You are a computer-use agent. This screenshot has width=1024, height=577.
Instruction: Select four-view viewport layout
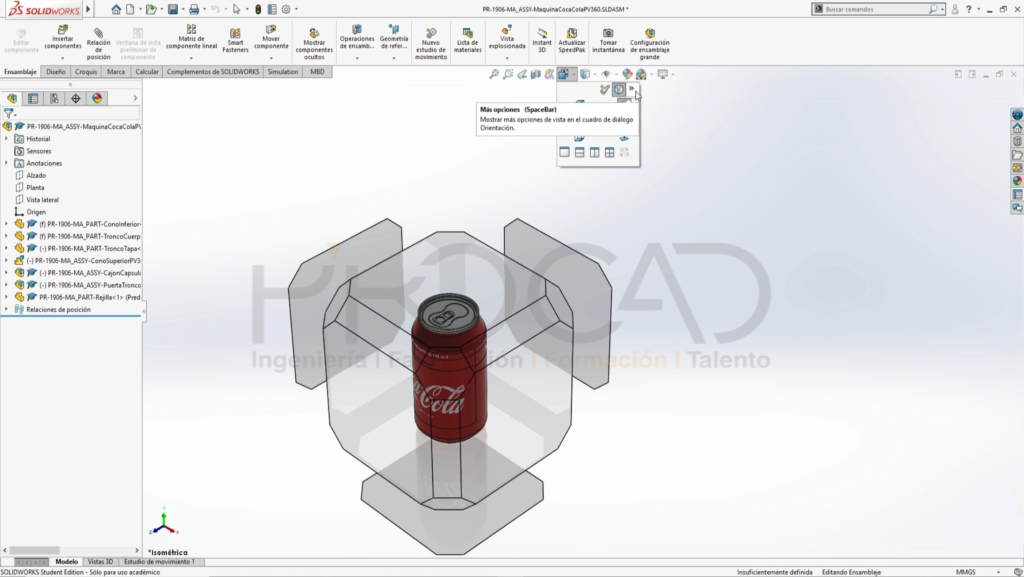pyautogui.click(x=609, y=152)
